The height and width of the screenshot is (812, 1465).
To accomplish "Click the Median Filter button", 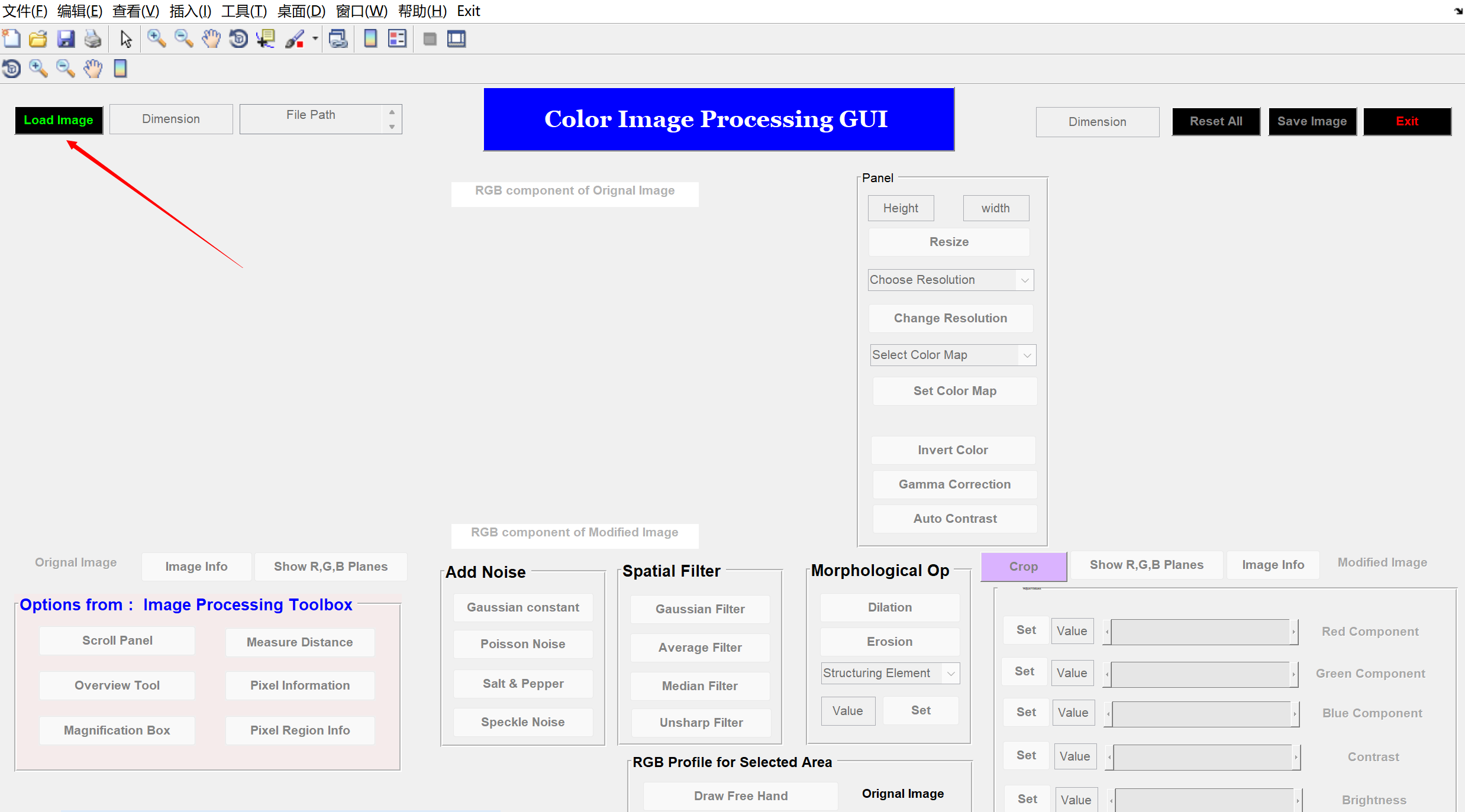I will point(699,686).
